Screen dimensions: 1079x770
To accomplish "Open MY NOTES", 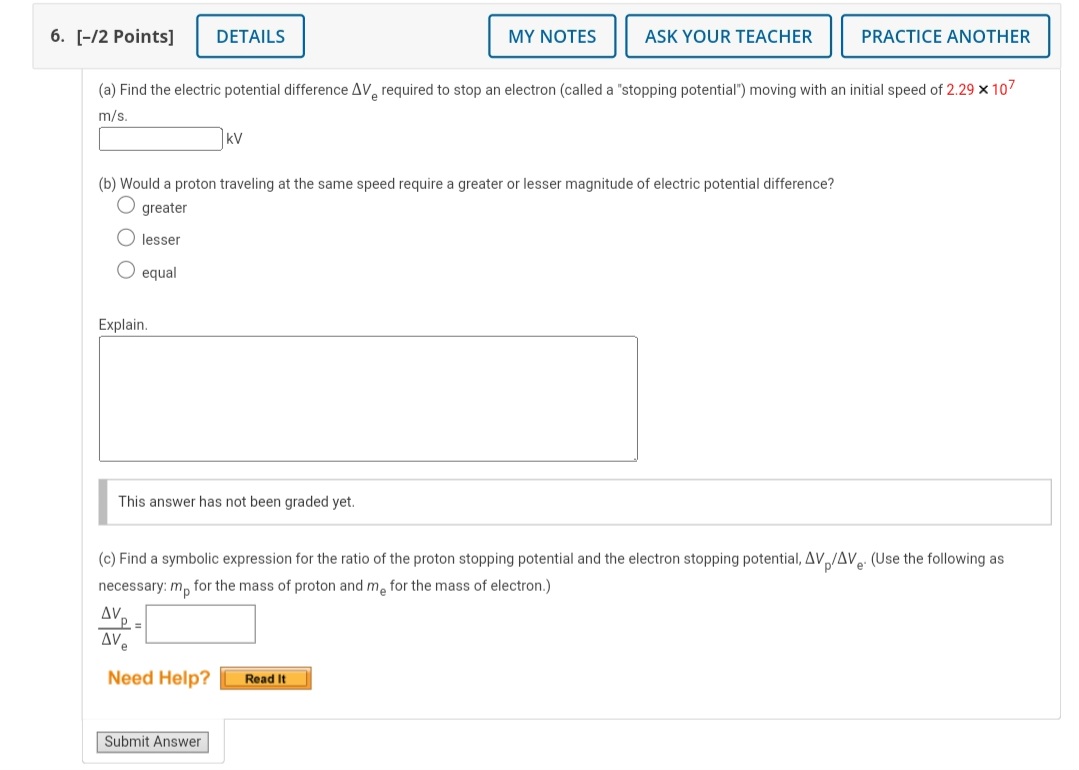I will pyautogui.click(x=551, y=35).
